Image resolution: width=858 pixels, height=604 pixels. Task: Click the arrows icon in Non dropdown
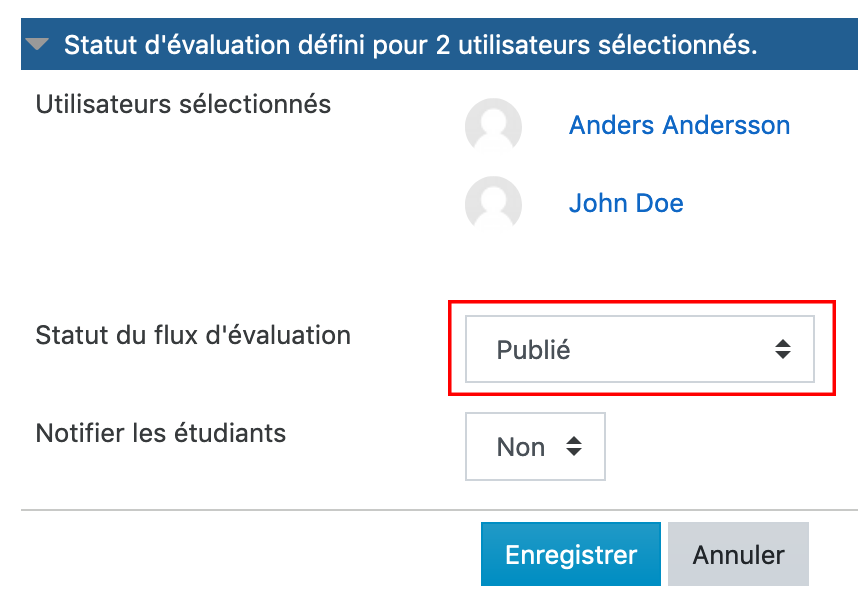(x=574, y=447)
